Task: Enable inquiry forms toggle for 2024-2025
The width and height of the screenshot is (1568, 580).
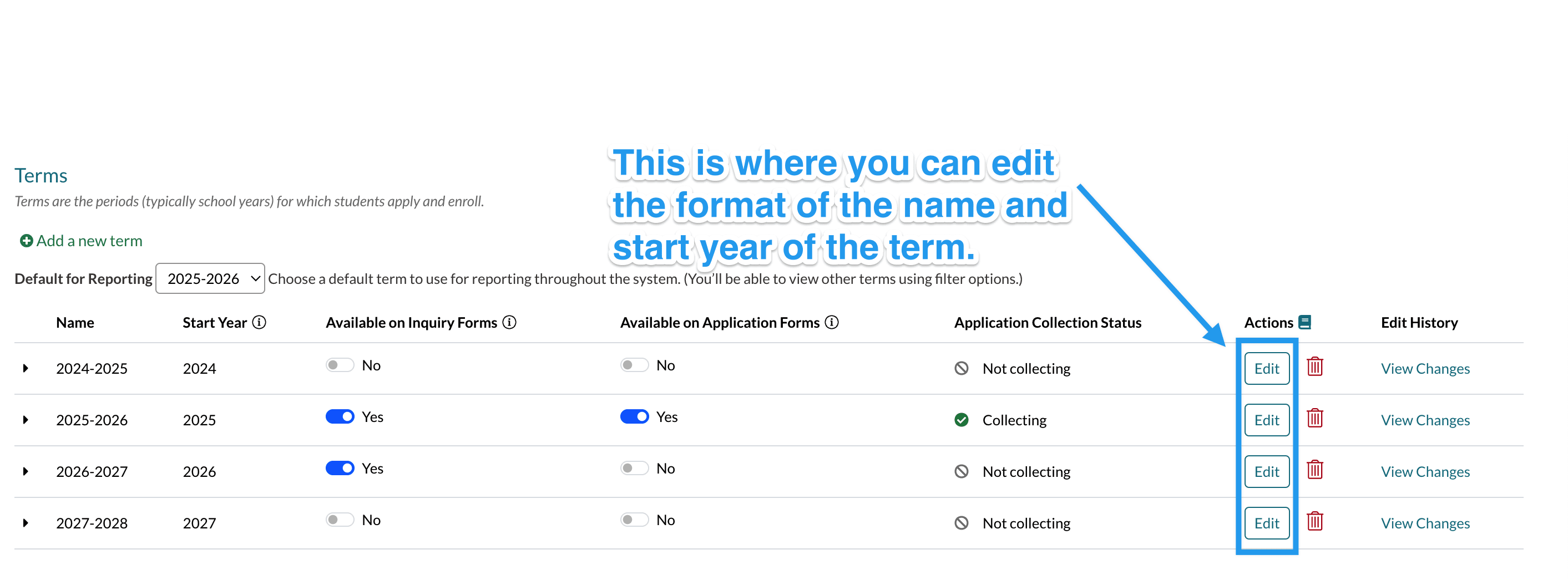Action: click(340, 365)
